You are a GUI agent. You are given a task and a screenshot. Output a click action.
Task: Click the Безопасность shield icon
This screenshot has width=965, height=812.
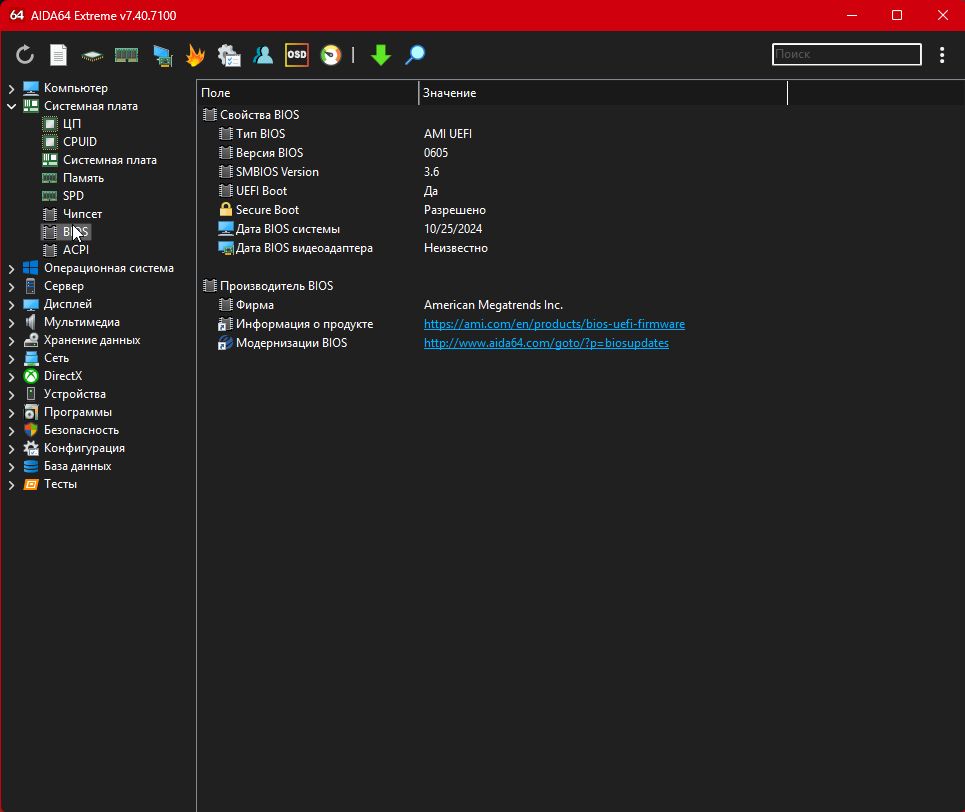31,430
